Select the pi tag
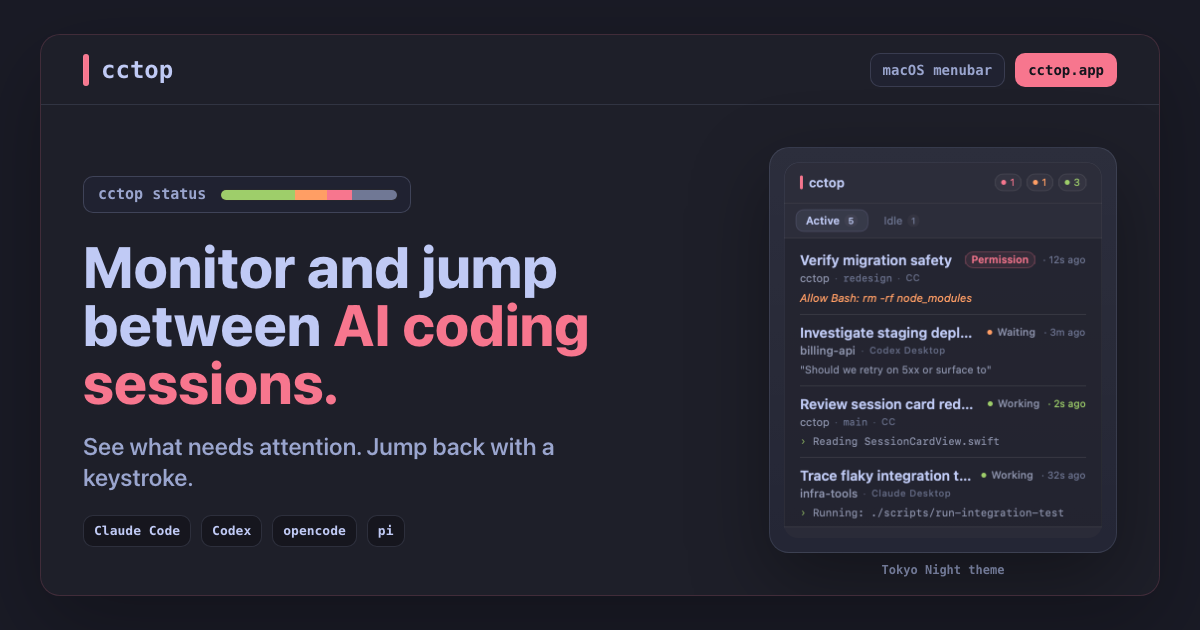Image resolution: width=1200 pixels, height=630 pixels. click(x=385, y=531)
